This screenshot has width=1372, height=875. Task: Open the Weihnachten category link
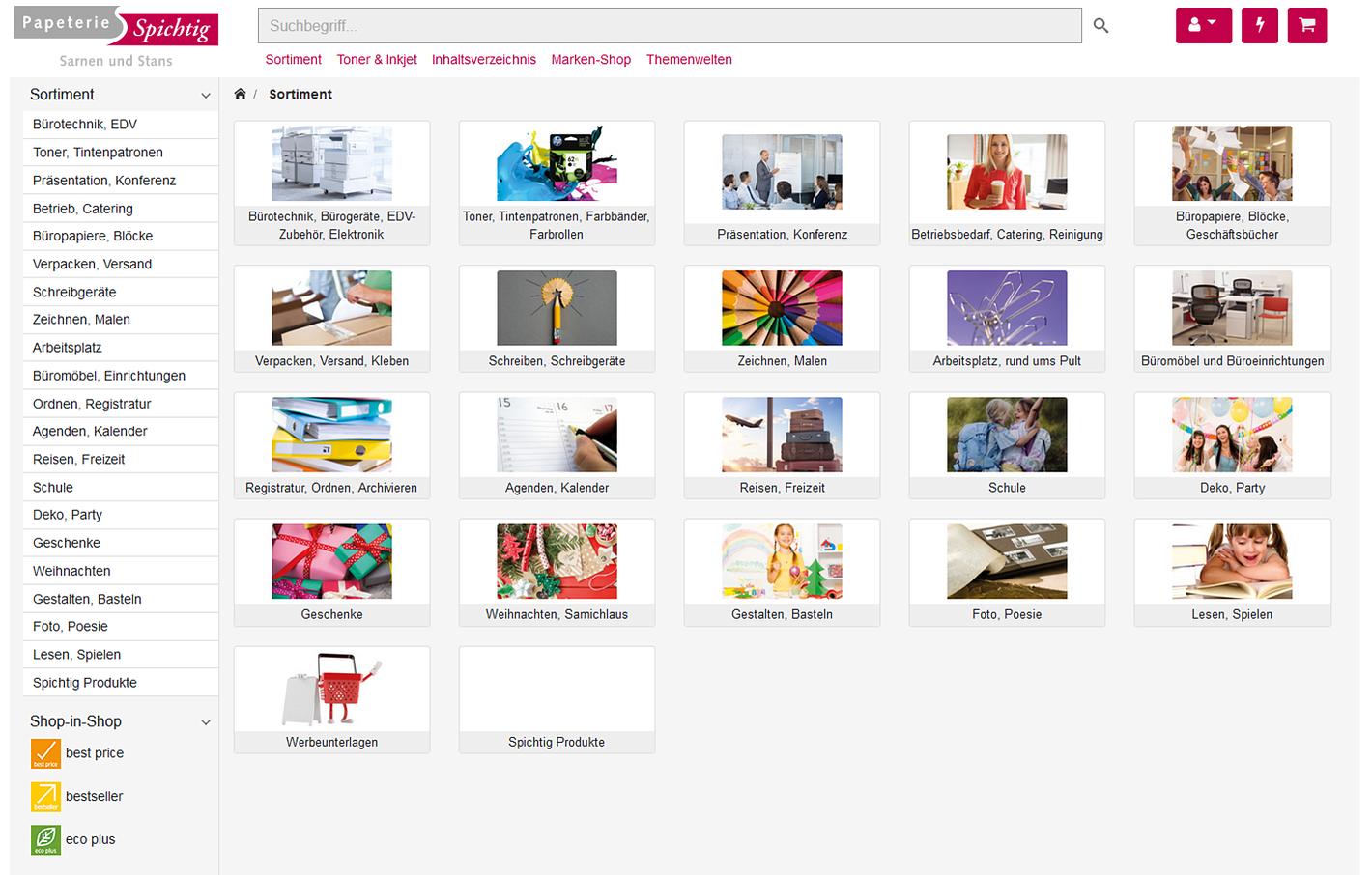click(x=71, y=571)
